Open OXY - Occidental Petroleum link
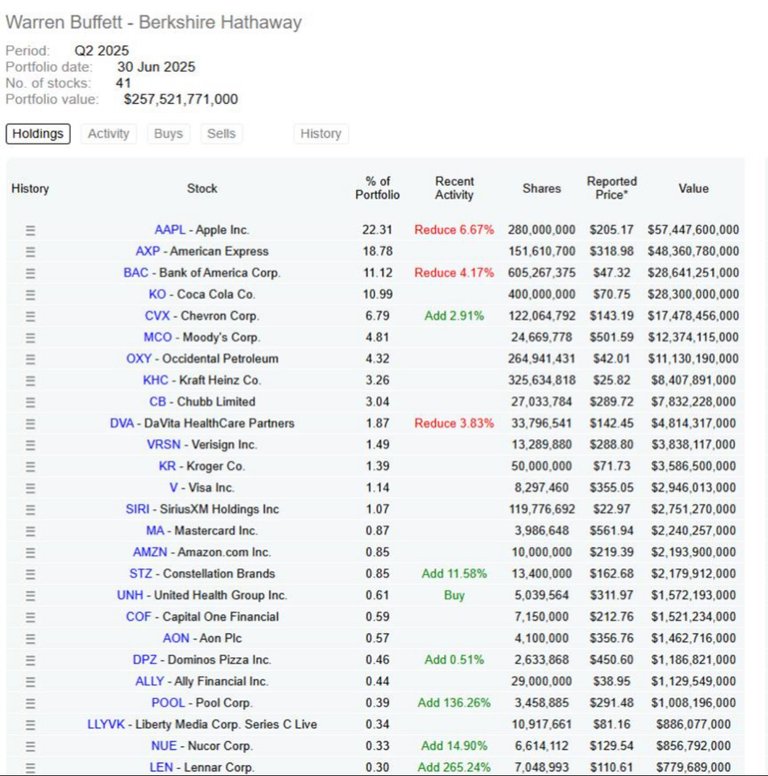 202,358
